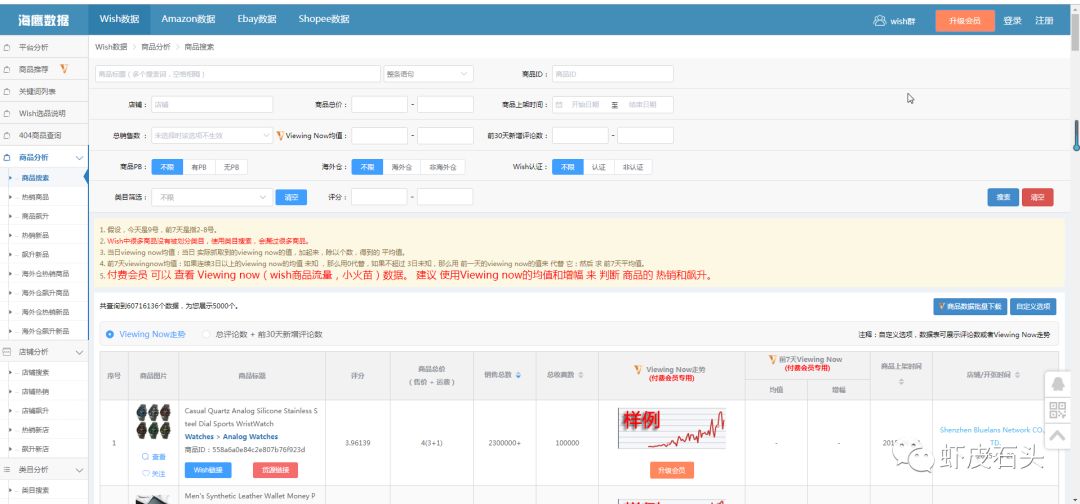Click the 登录 link
Viewport: 1080px width, 504px height.
click(x=1012, y=21)
